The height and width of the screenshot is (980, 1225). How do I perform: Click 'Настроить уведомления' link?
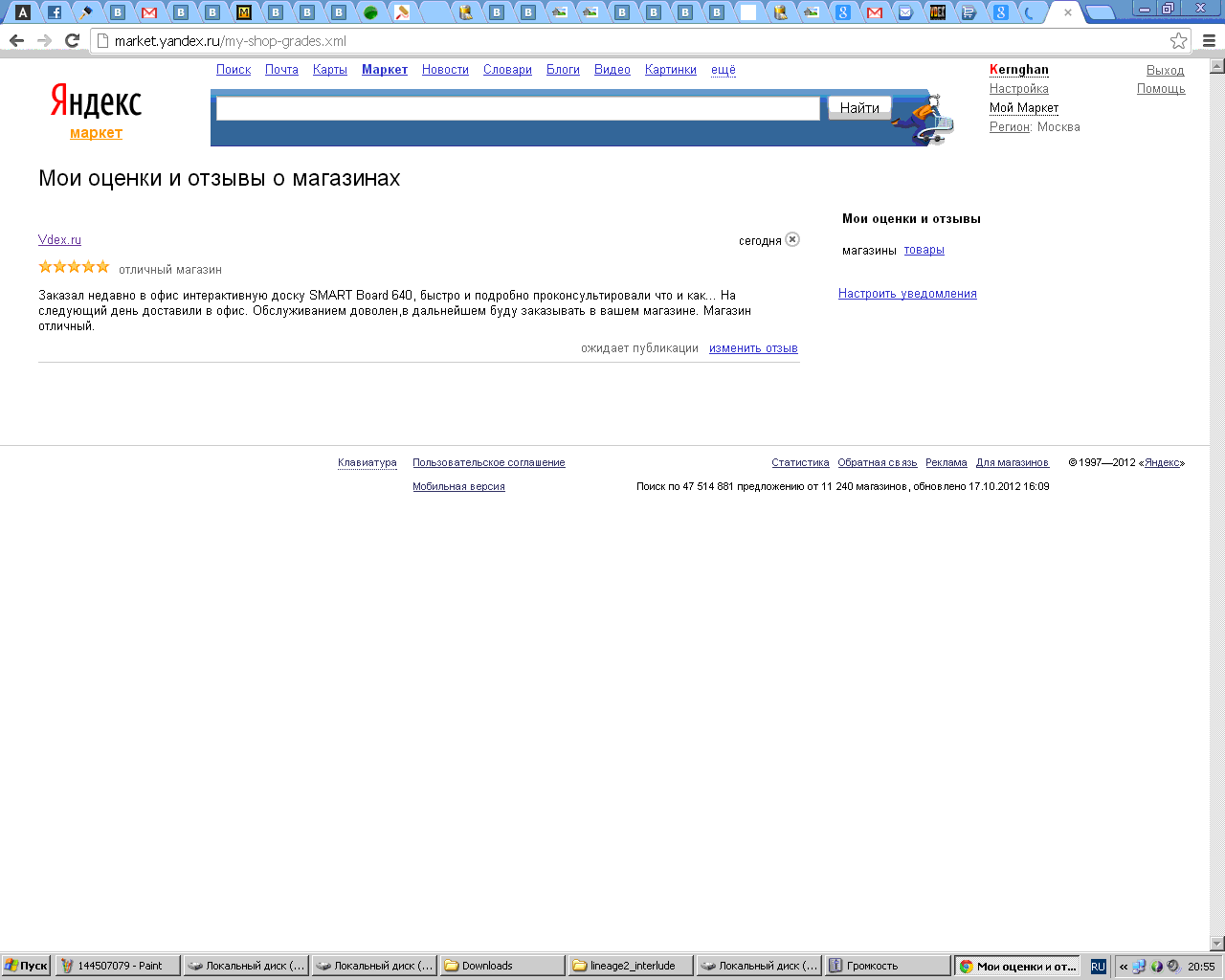coord(907,294)
